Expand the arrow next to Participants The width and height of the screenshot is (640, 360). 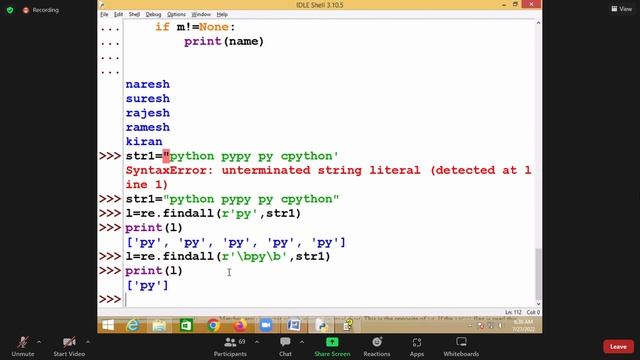[257, 342]
